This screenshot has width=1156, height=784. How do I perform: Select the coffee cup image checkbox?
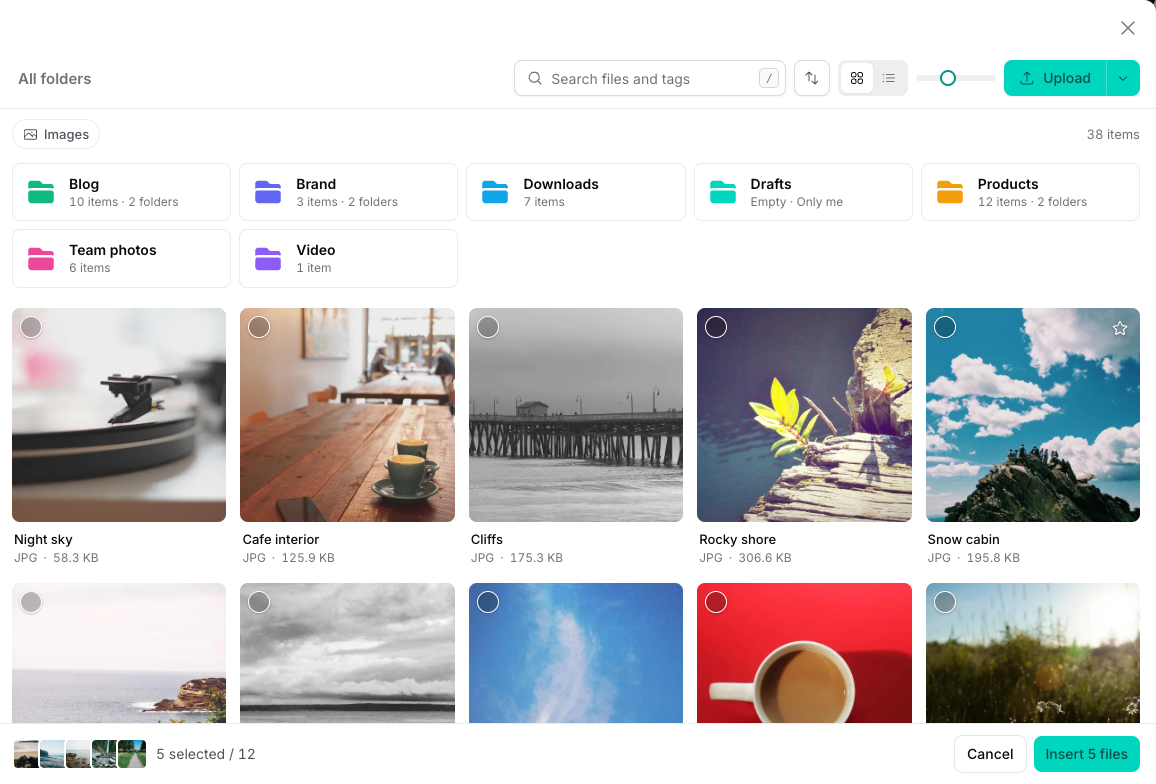tap(716, 602)
